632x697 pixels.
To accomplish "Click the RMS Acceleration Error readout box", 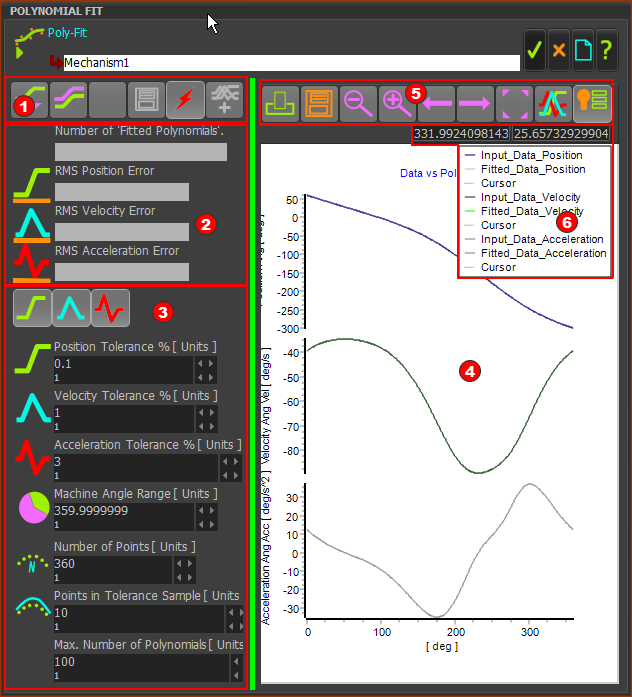I will pos(122,272).
